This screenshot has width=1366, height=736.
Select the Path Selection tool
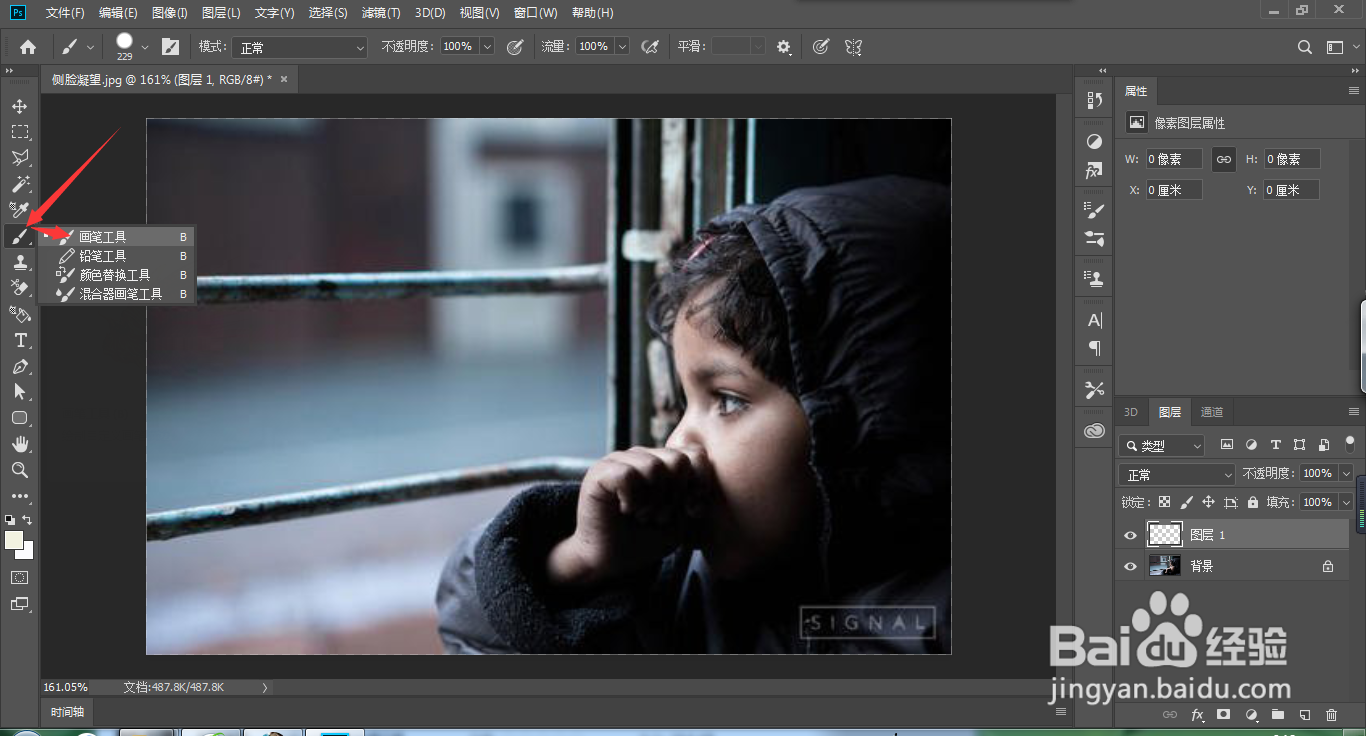click(x=19, y=392)
